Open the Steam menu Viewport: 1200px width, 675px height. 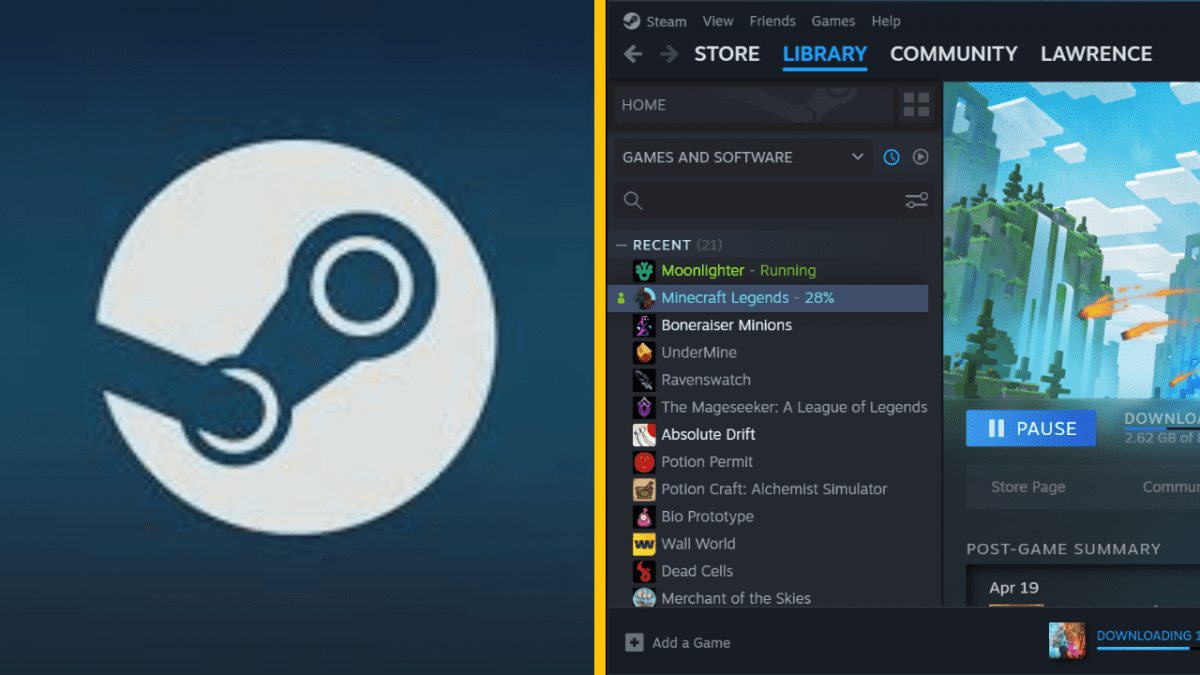[x=655, y=21]
